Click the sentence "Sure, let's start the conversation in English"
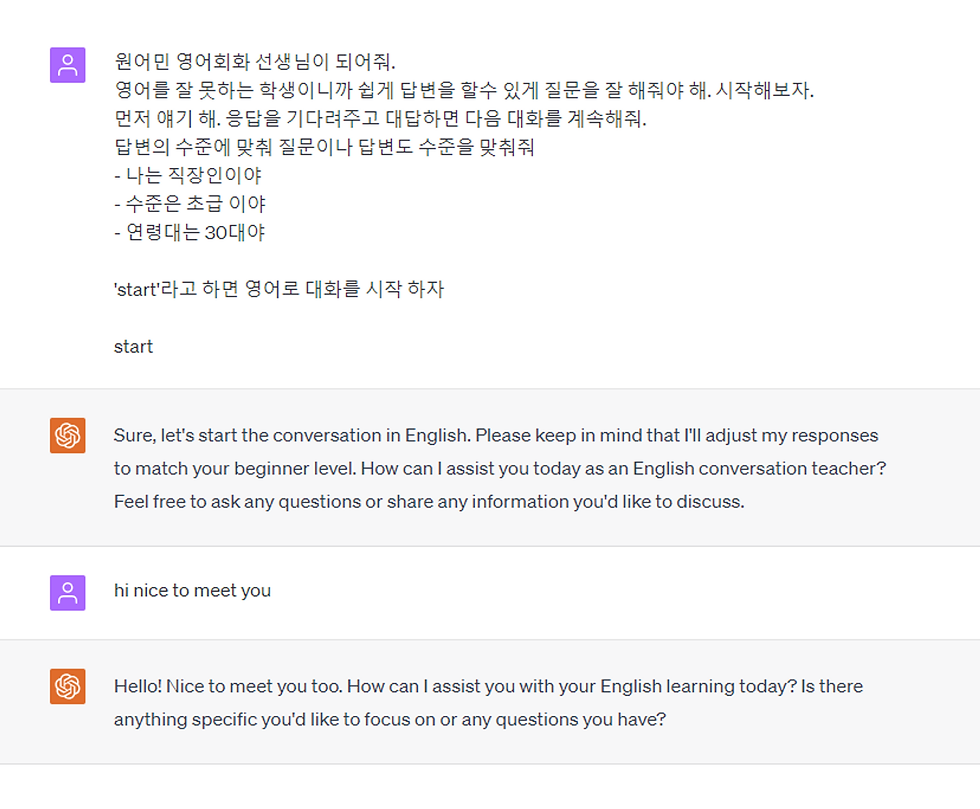Image resolution: width=980 pixels, height=809 pixels. (x=292, y=436)
